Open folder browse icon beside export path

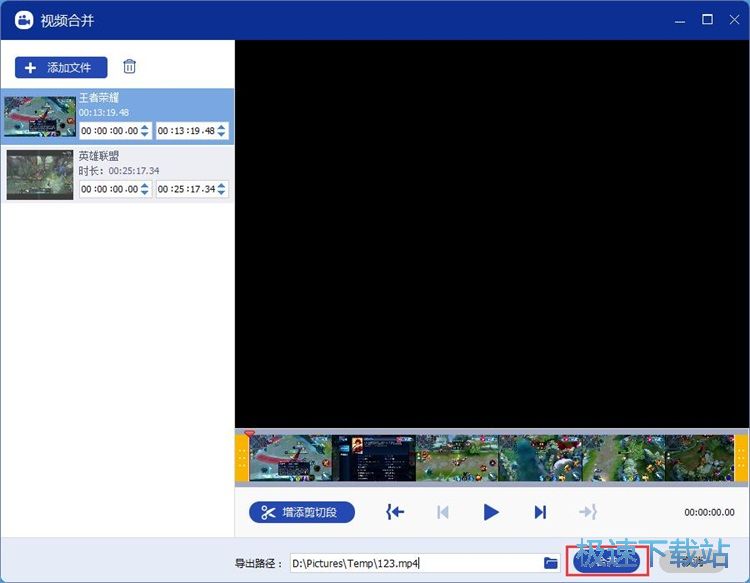[551, 563]
